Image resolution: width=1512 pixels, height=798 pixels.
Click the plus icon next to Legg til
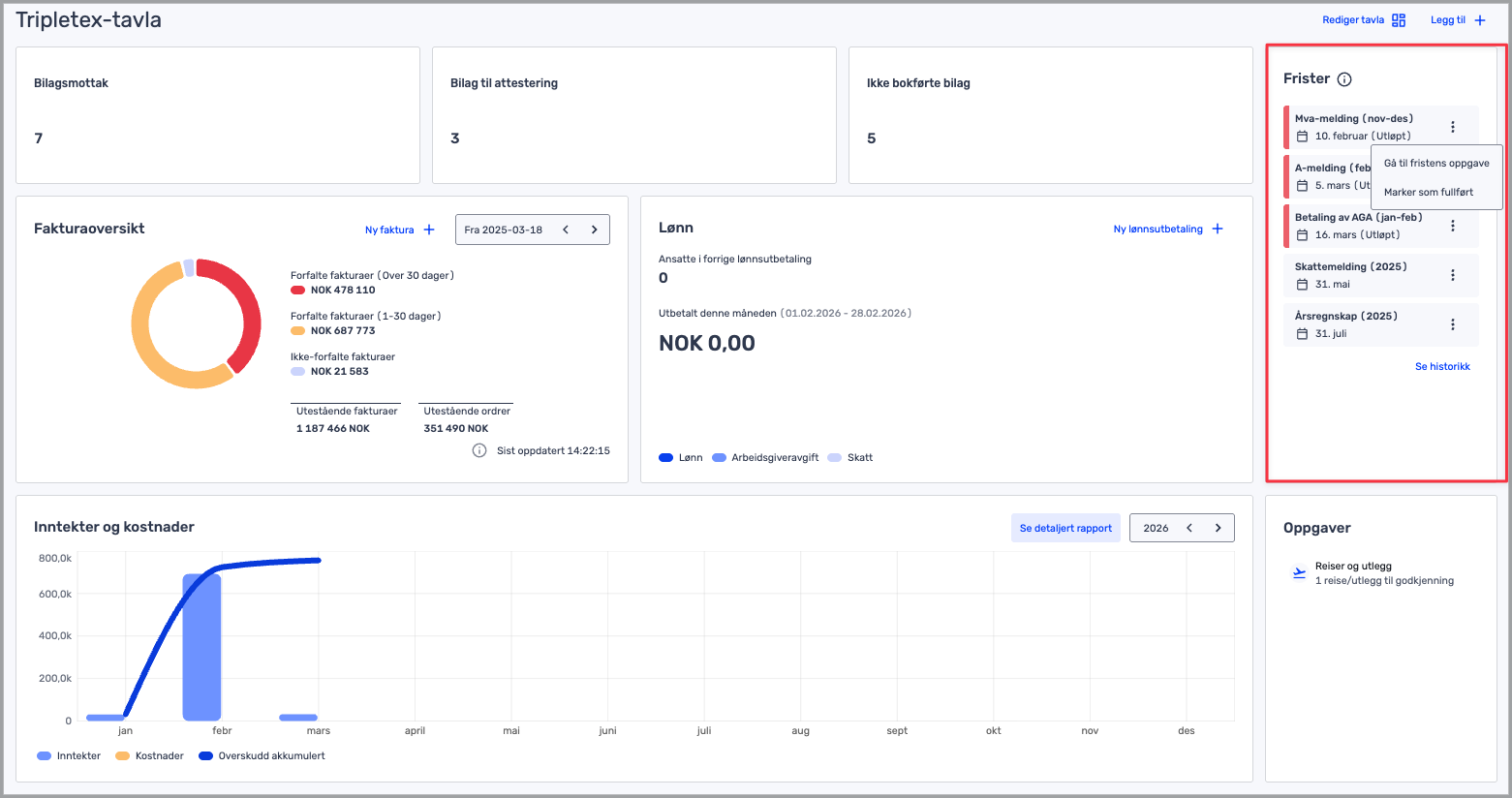[x=1479, y=20]
